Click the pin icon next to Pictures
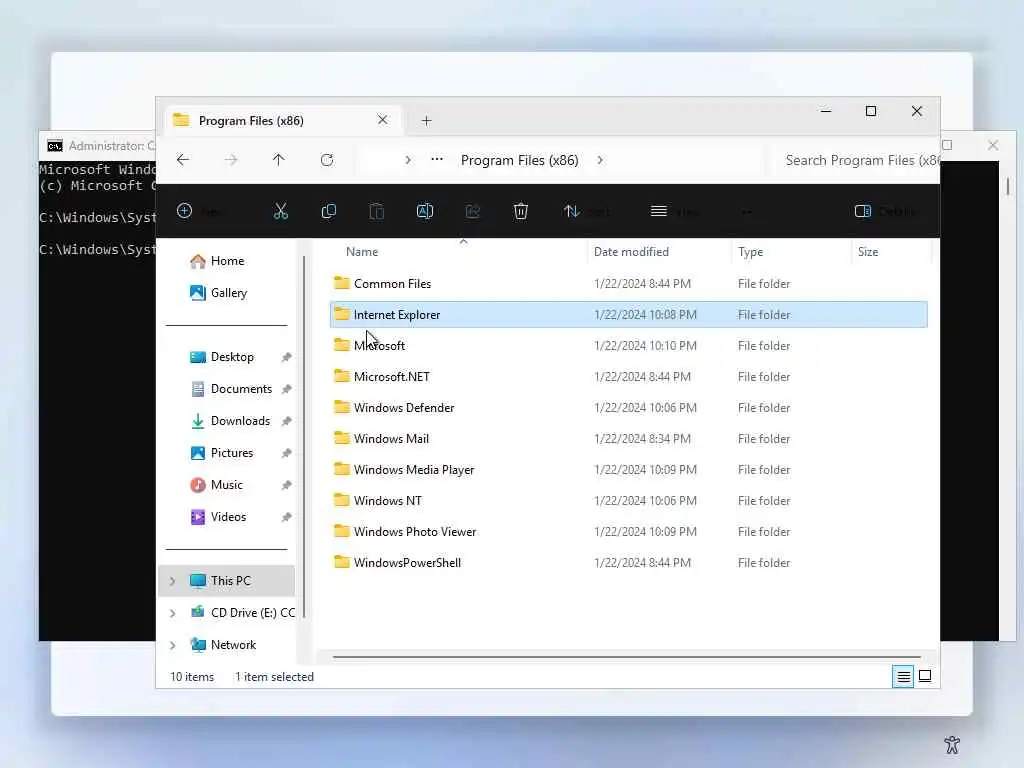 [286, 453]
